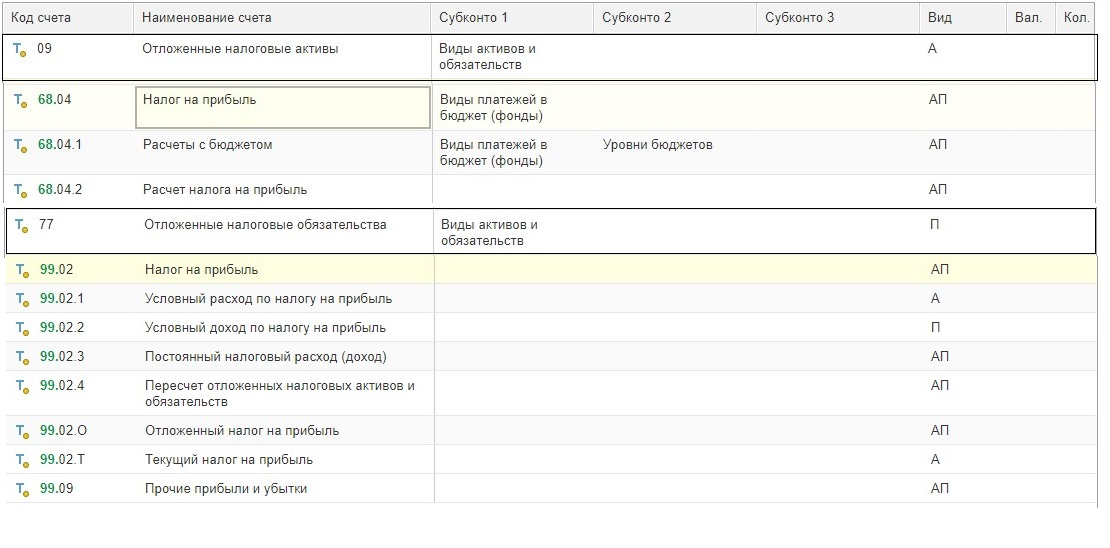Click account icon beside code 09

click(20, 49)
